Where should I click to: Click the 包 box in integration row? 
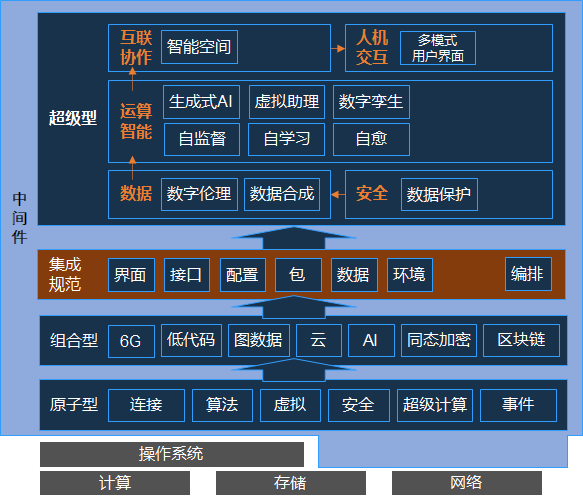point(298,275)
